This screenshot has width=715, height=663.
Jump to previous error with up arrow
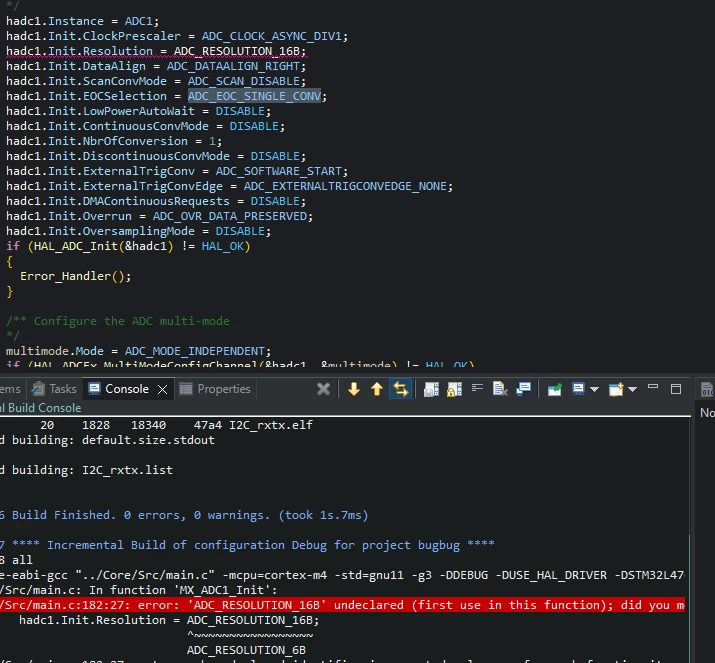pyautogui.click(x=377, y=389)
